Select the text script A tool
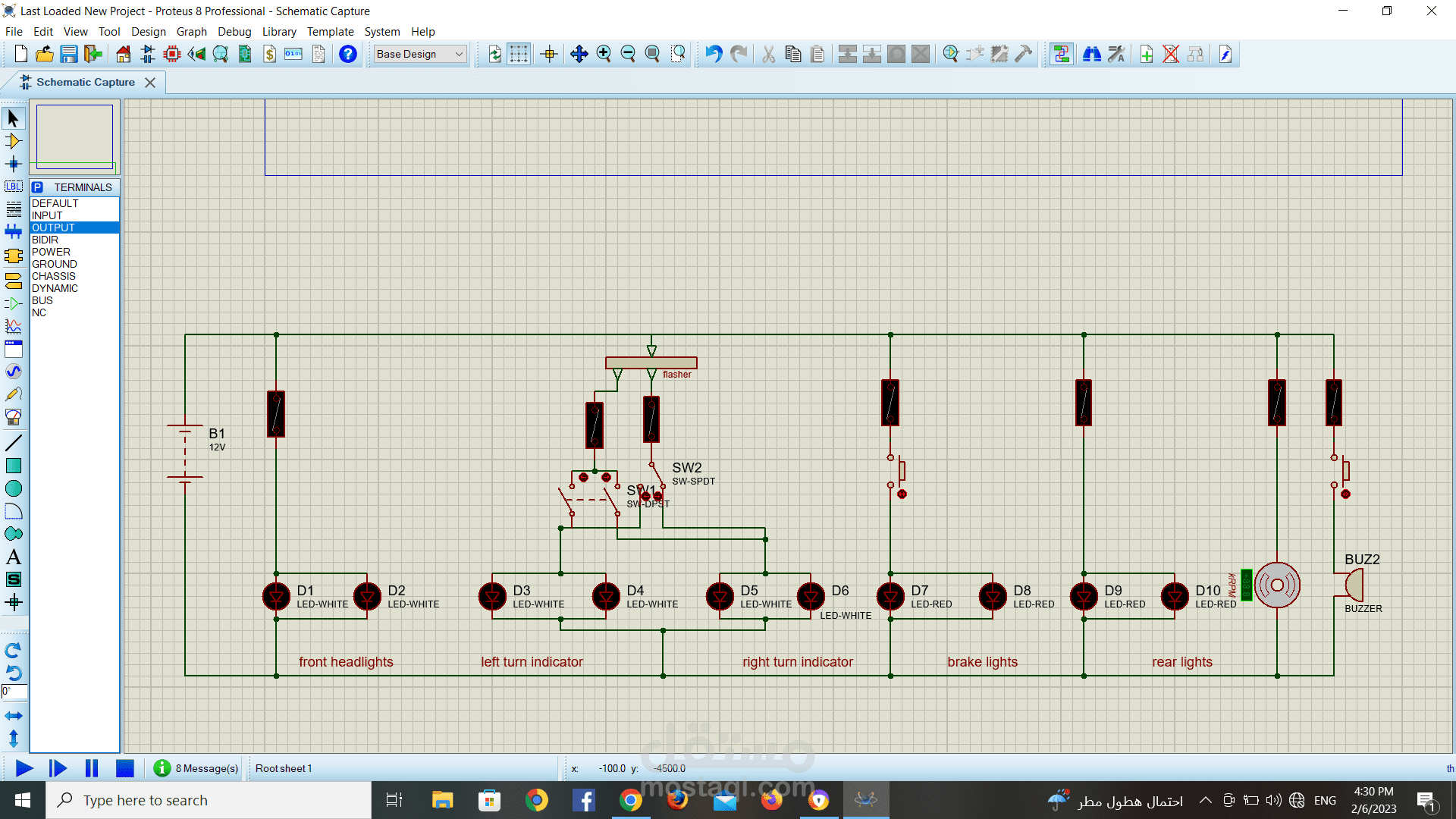Image resolution: width=1456 pixels, height=819 pixels. click(x=13, y=557)
